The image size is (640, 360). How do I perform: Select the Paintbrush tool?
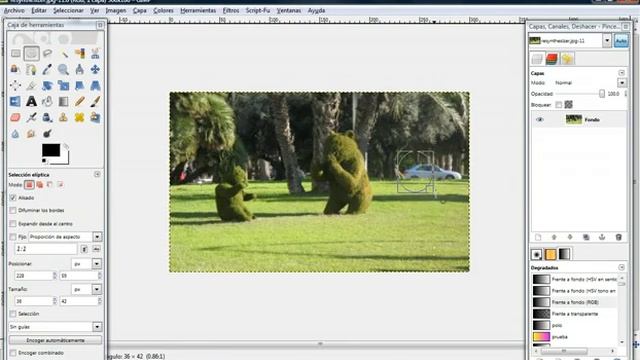[95, 101]
